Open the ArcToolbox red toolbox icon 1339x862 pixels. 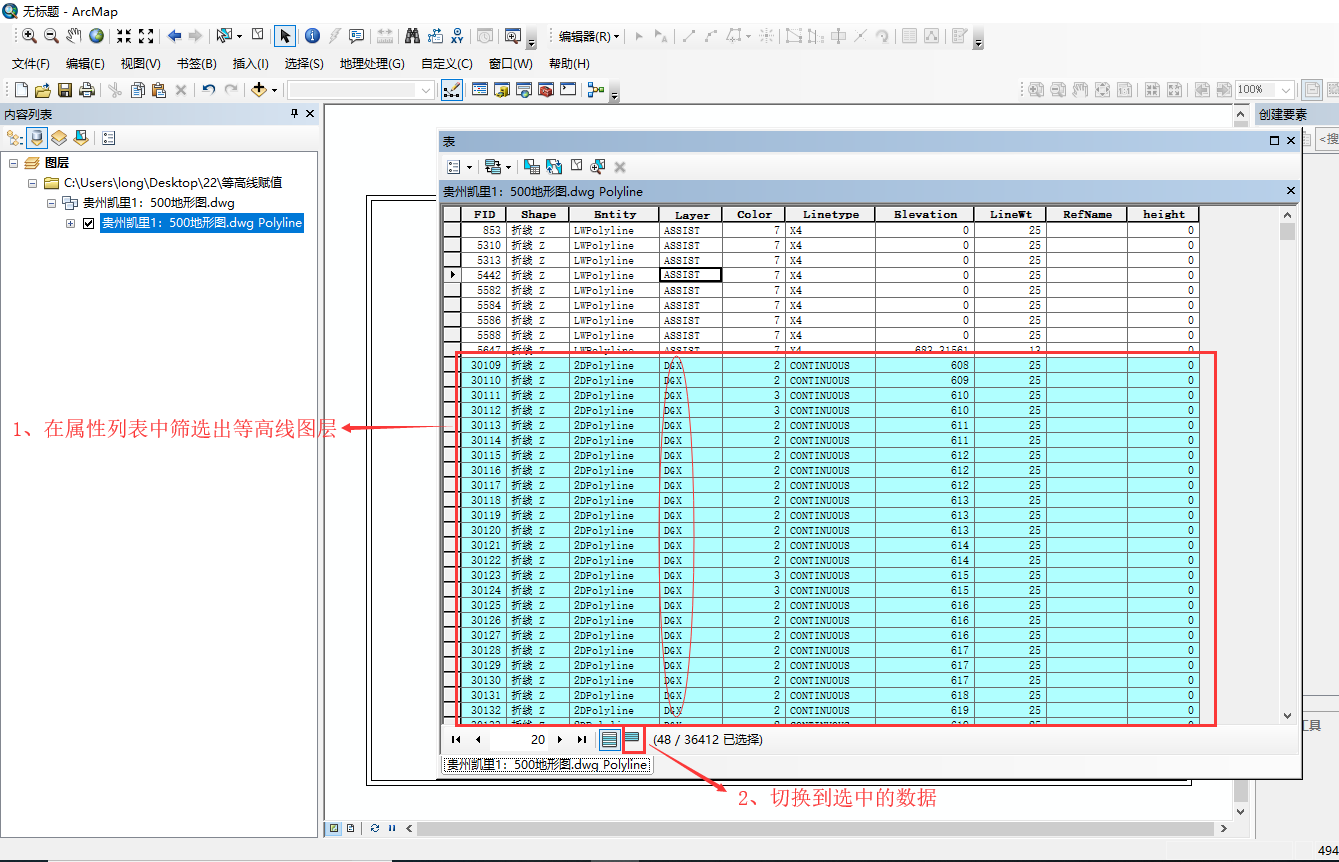[x=546, y=90]
